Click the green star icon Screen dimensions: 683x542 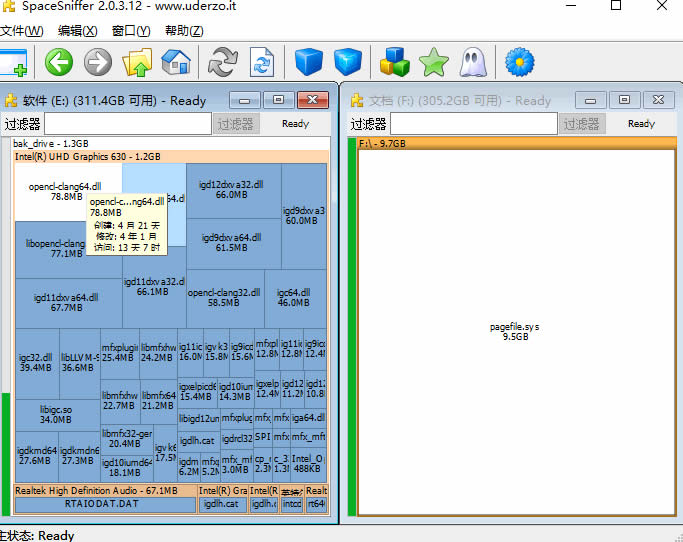[434, 63]
